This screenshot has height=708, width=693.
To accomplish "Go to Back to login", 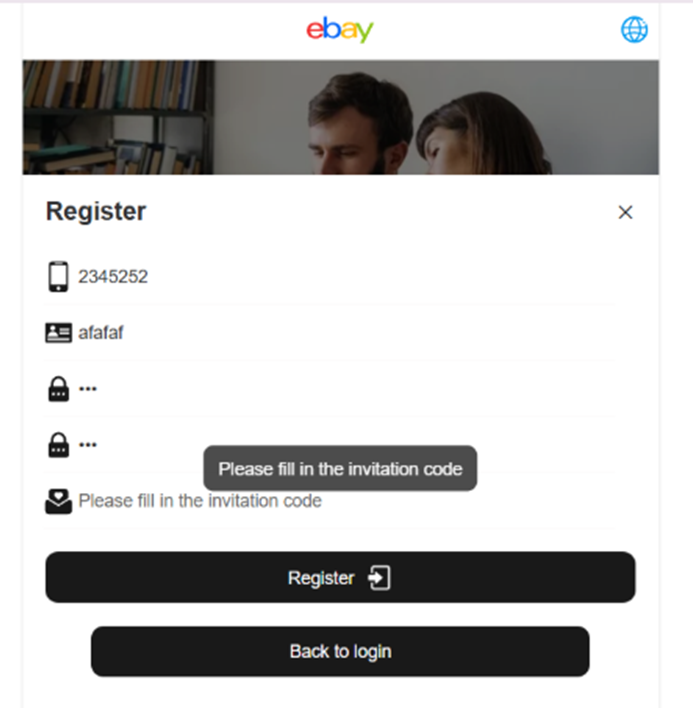I will click(x=340, y=651).
